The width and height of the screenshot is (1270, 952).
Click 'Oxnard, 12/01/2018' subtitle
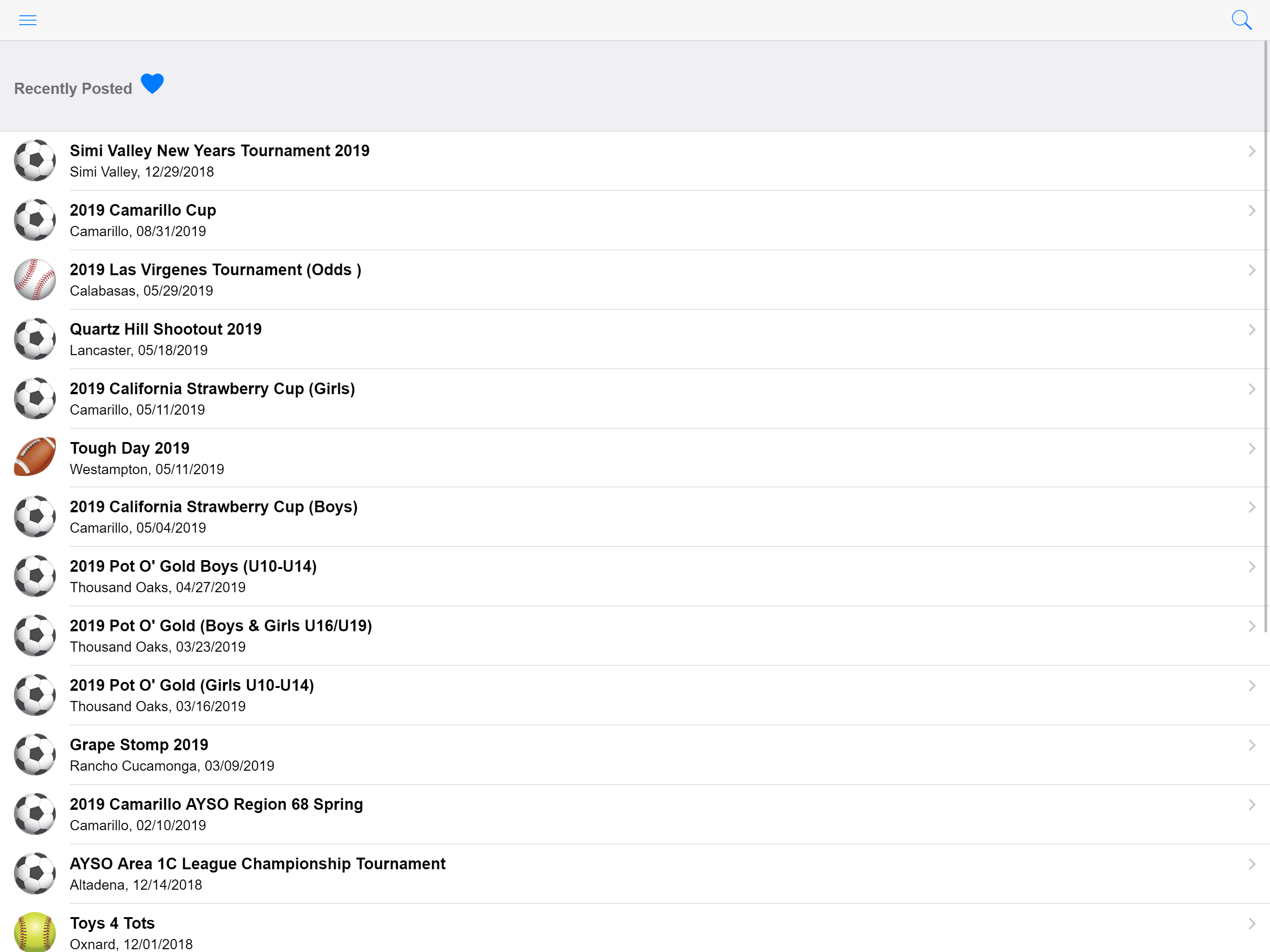(x=131, y=944)
